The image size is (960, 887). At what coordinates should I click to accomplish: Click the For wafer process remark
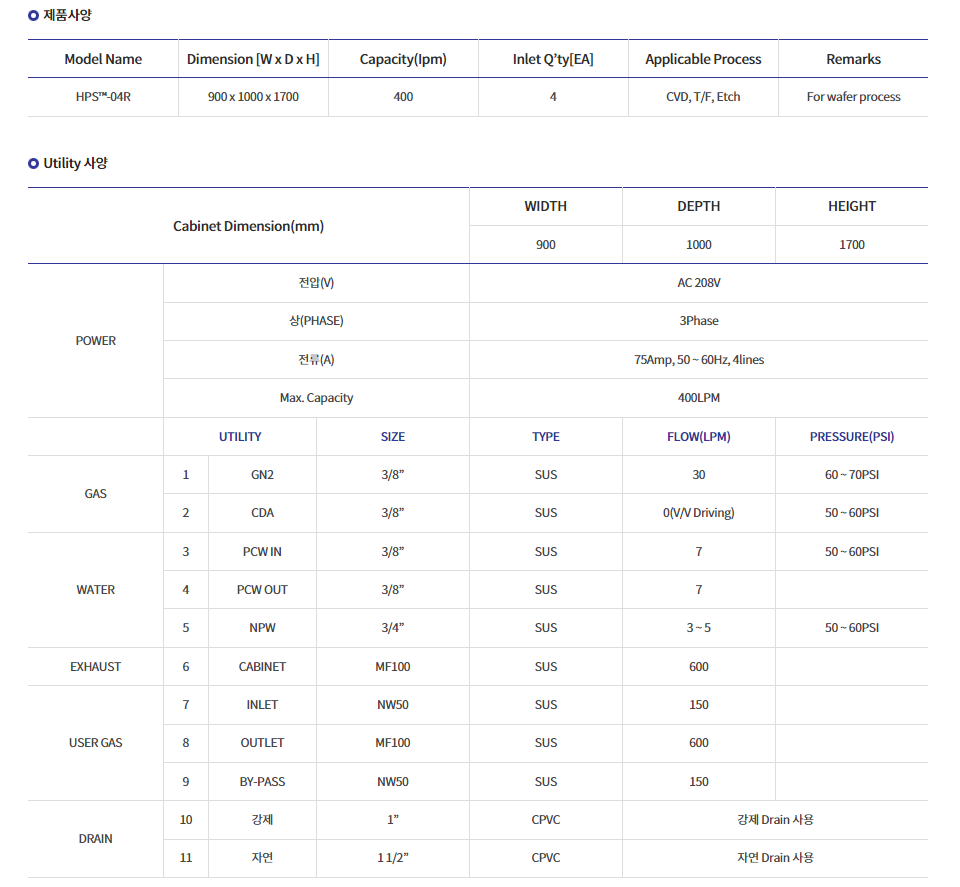853,97
